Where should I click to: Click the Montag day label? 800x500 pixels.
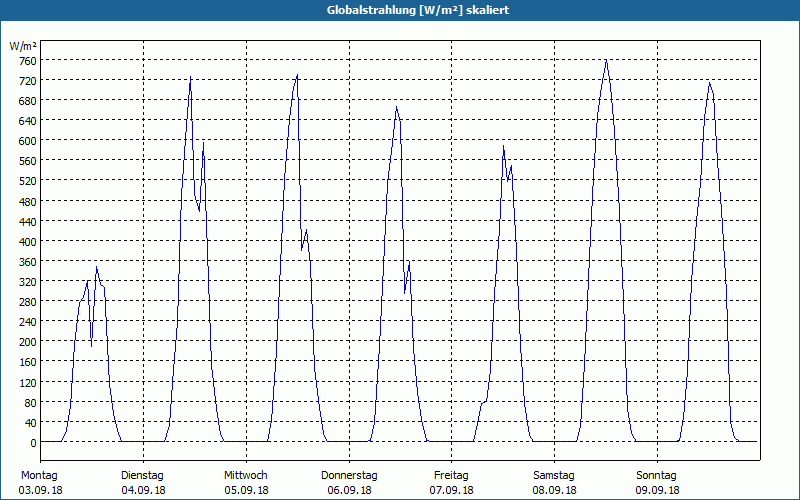click(39, 476)
